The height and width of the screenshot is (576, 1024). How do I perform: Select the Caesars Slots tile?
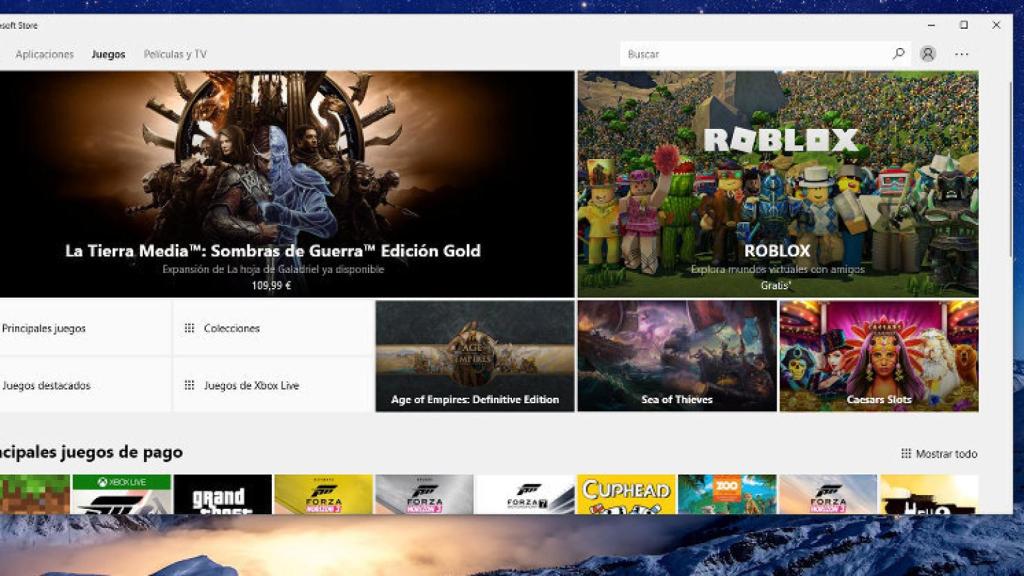click(x=876, y=355)
